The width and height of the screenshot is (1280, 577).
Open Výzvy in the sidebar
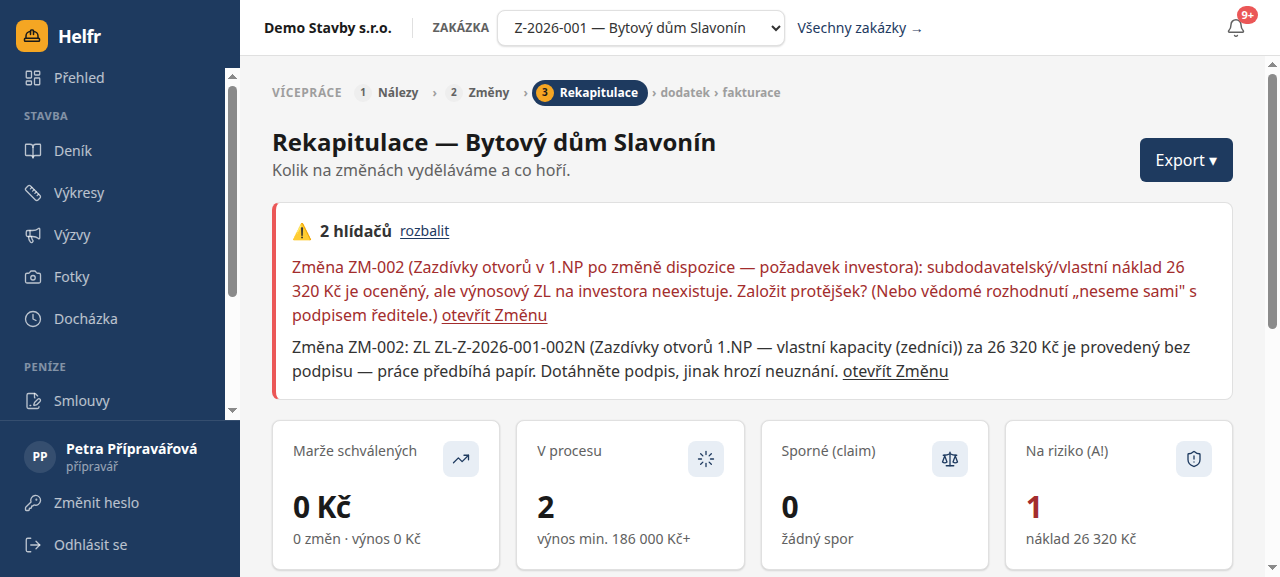pos(112,235)
